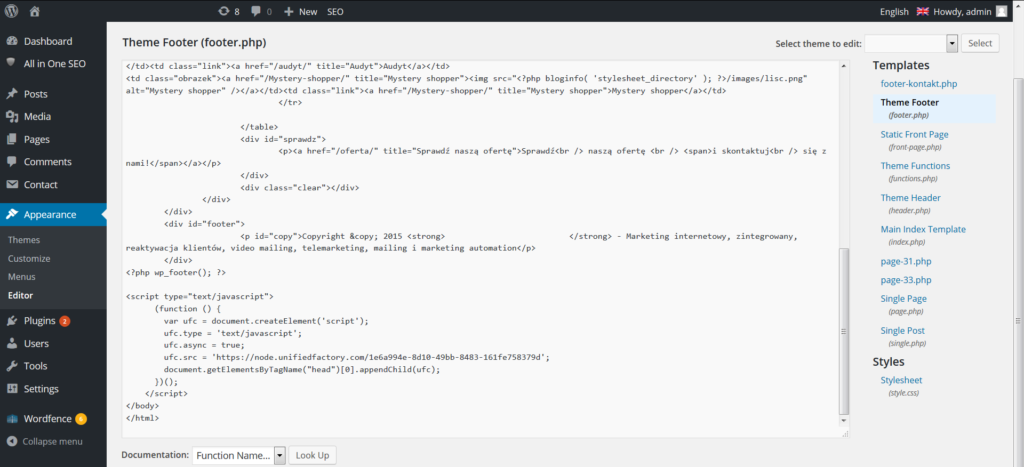The height and width of the screenshot is (467, 1024).
Task: Open the Single Page template
Action: coord(903,298)
